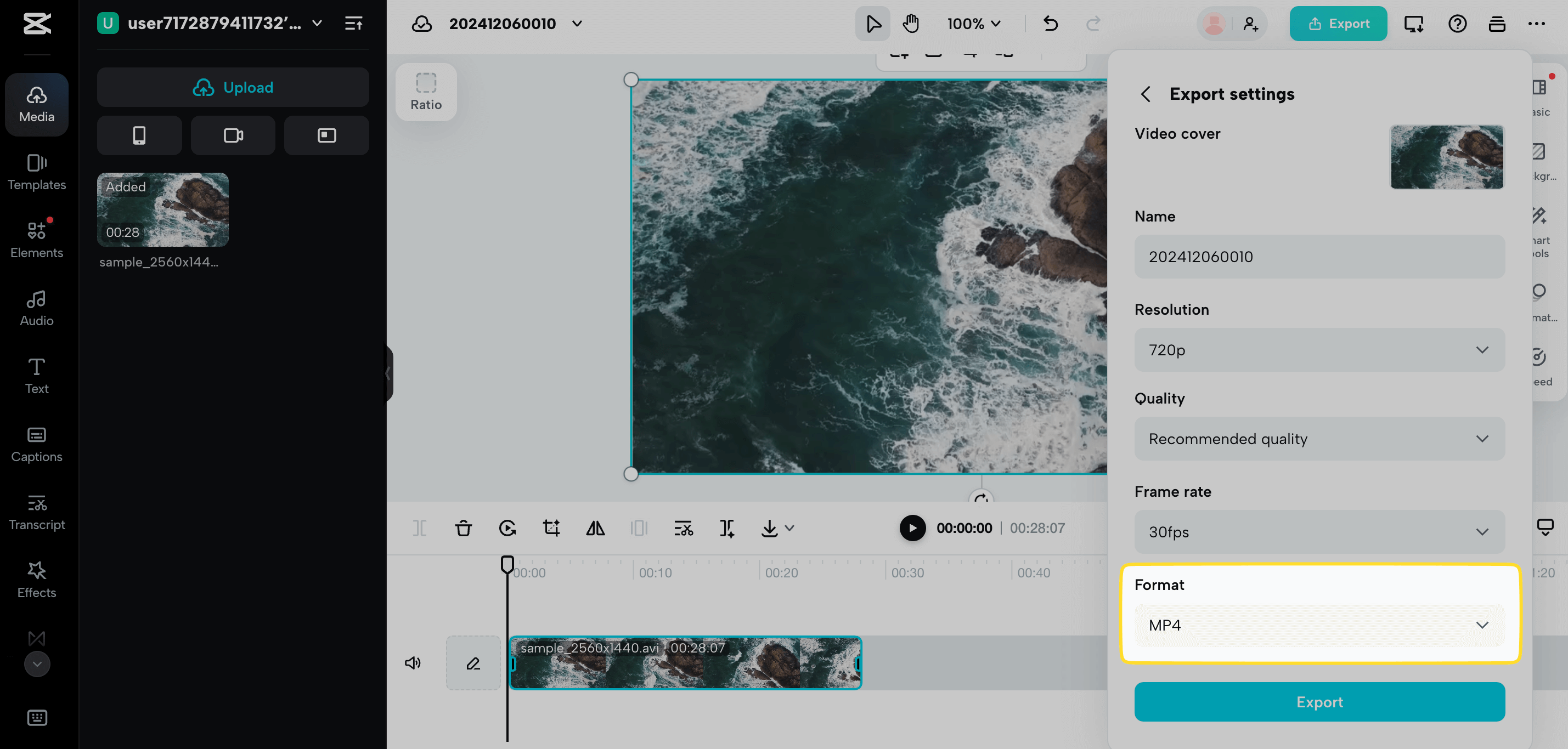1568x749 pixels.
Task: Open the Format MP4 dropdown
Action: (1319, 625)
